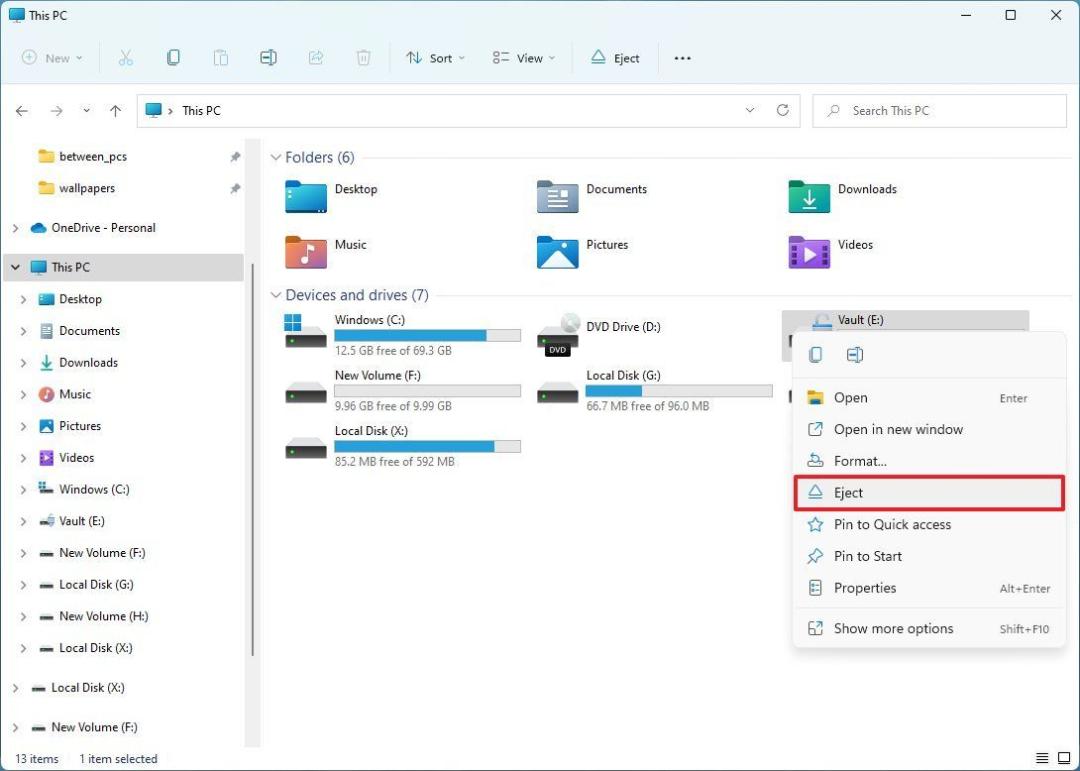Click the navigation pane vertical scrollbar
The height and width of the screenshot is (771, 1080).
pos(253,460)
